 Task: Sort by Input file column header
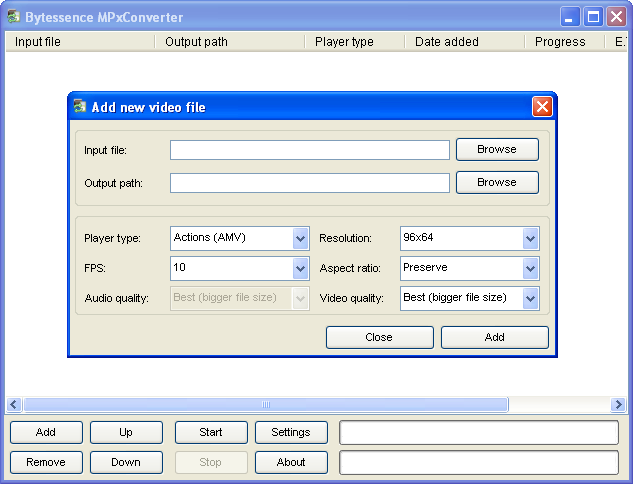[80, 42]
